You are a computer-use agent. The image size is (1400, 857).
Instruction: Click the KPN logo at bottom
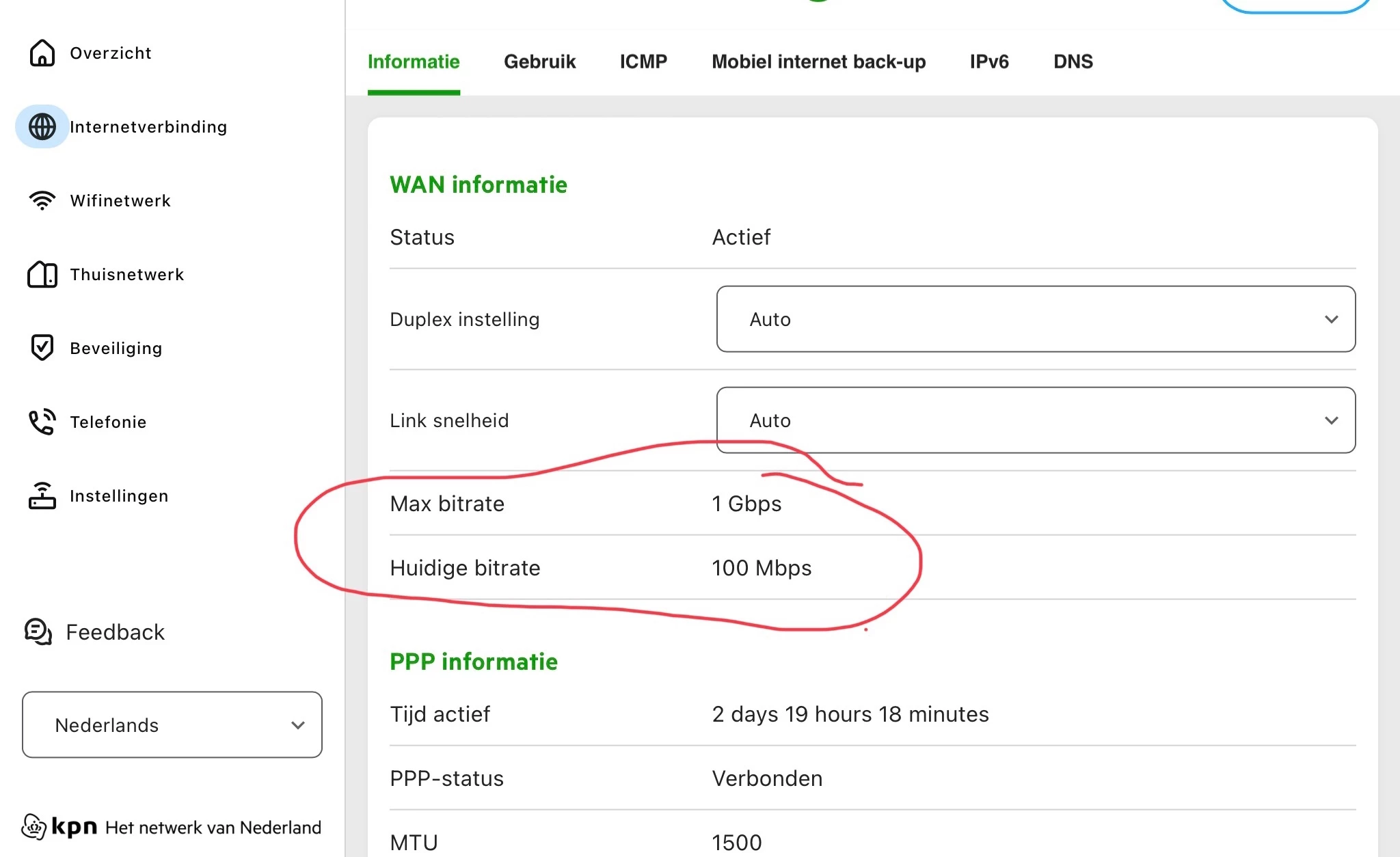(60, 827)
